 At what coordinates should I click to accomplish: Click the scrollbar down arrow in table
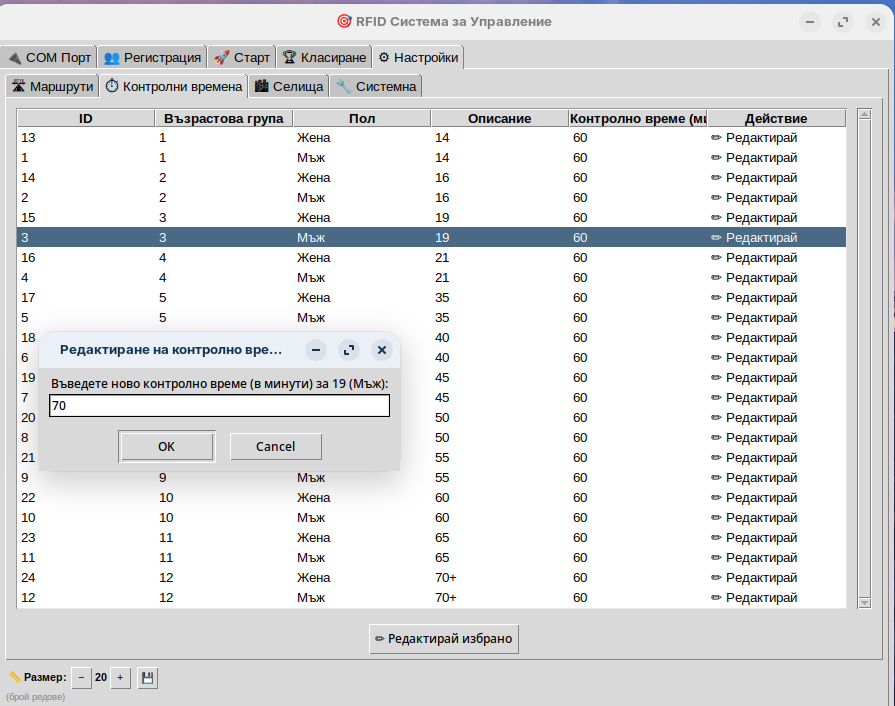[865, 602]
